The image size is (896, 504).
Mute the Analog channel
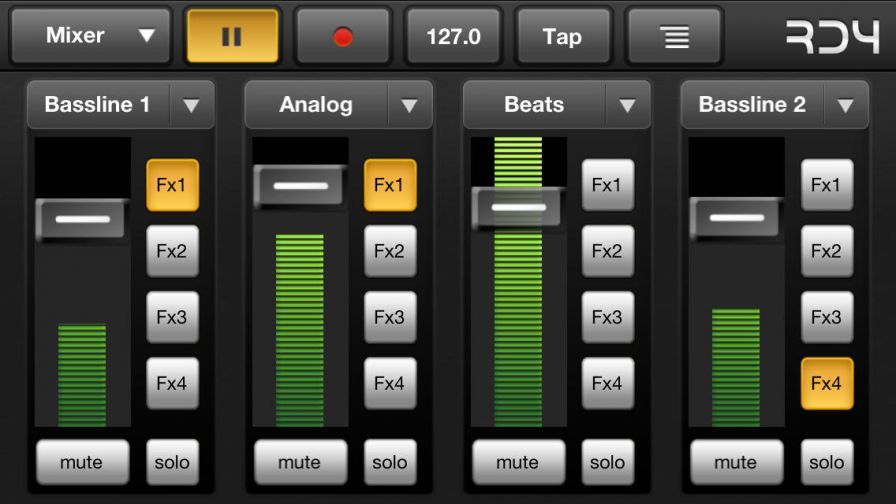tap(301, 462)
